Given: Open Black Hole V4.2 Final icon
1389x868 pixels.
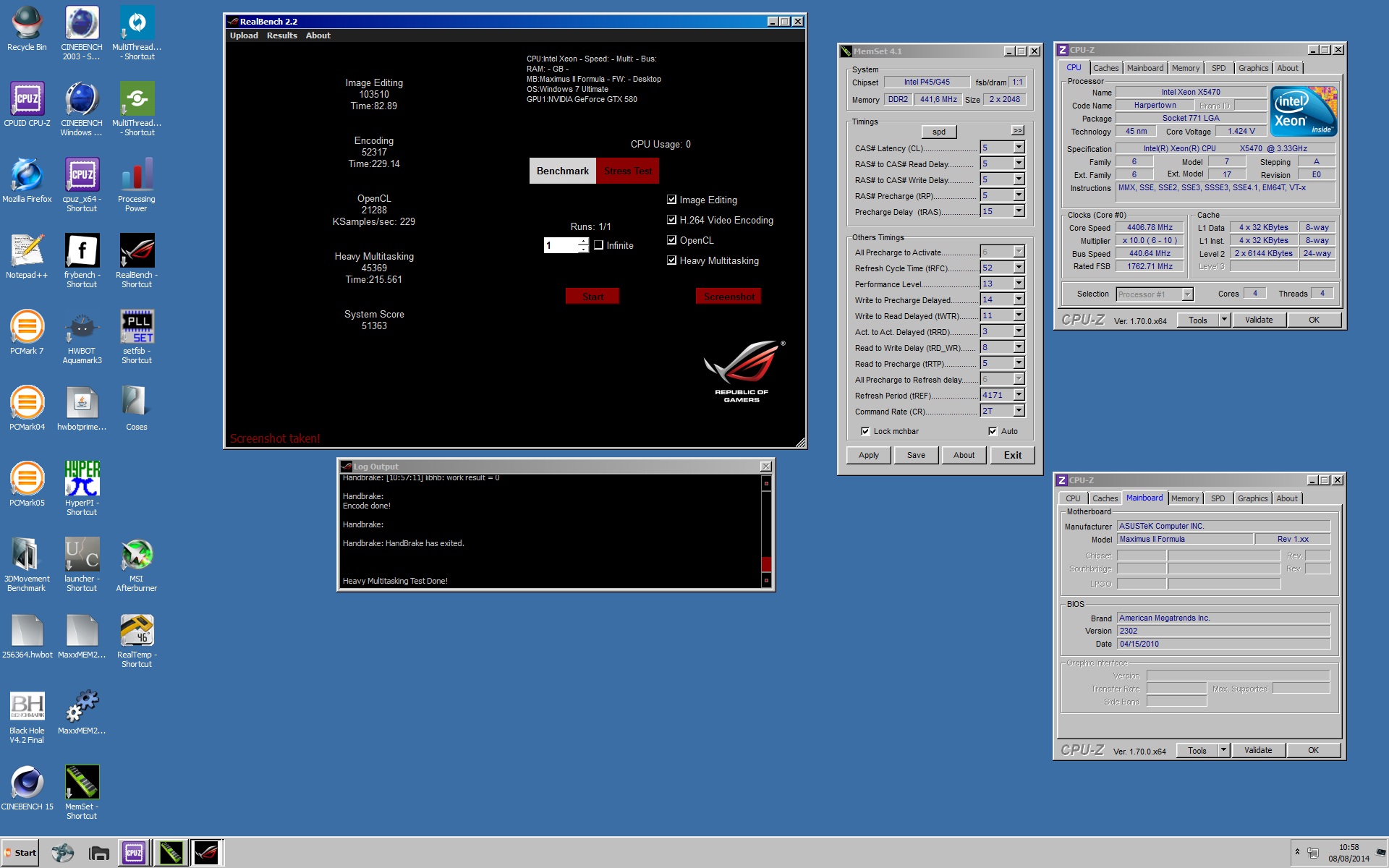Looking at the screenshot, I should point(27,717).
